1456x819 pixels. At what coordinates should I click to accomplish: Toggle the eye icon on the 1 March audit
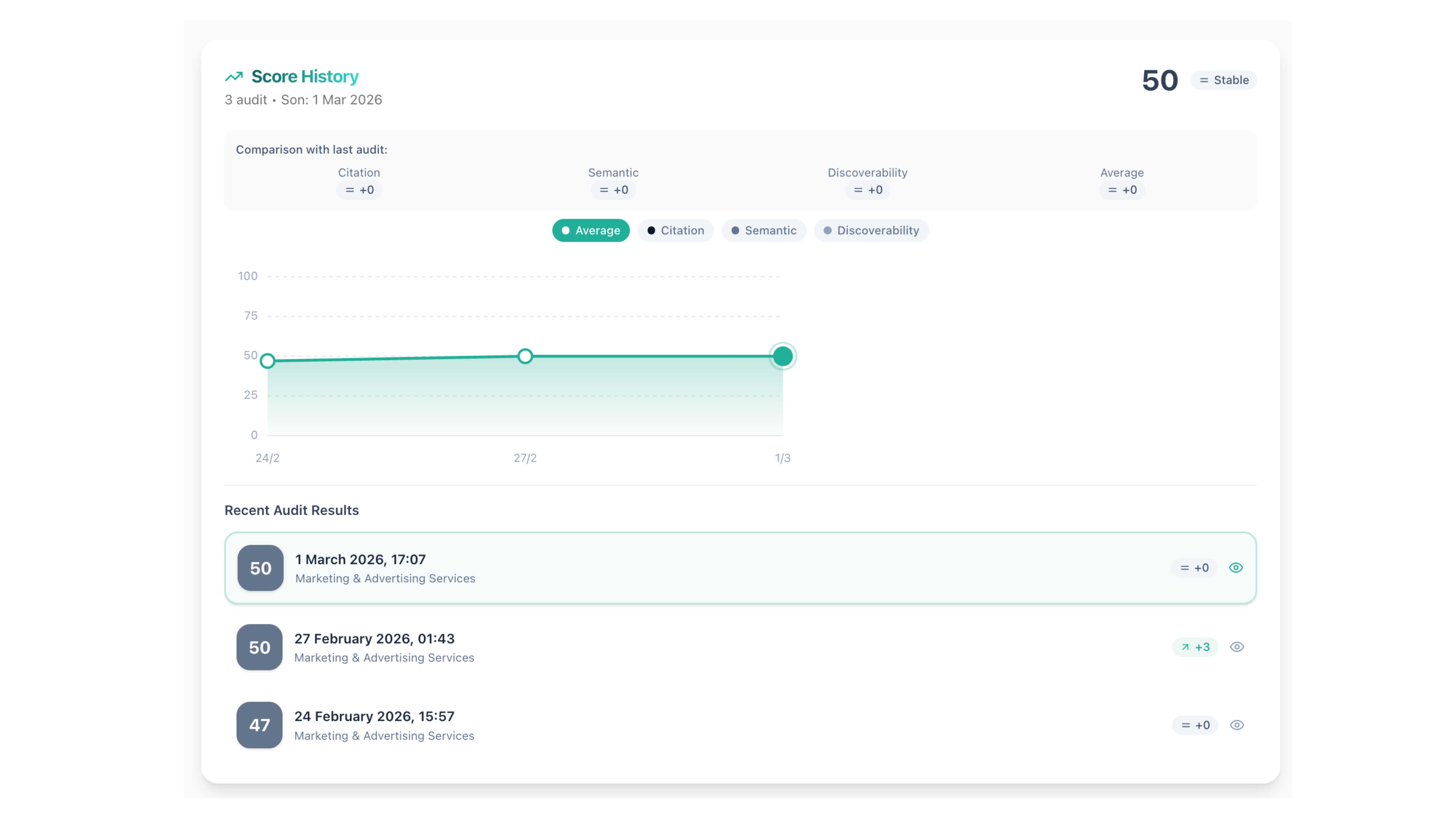pos(1236,568)
